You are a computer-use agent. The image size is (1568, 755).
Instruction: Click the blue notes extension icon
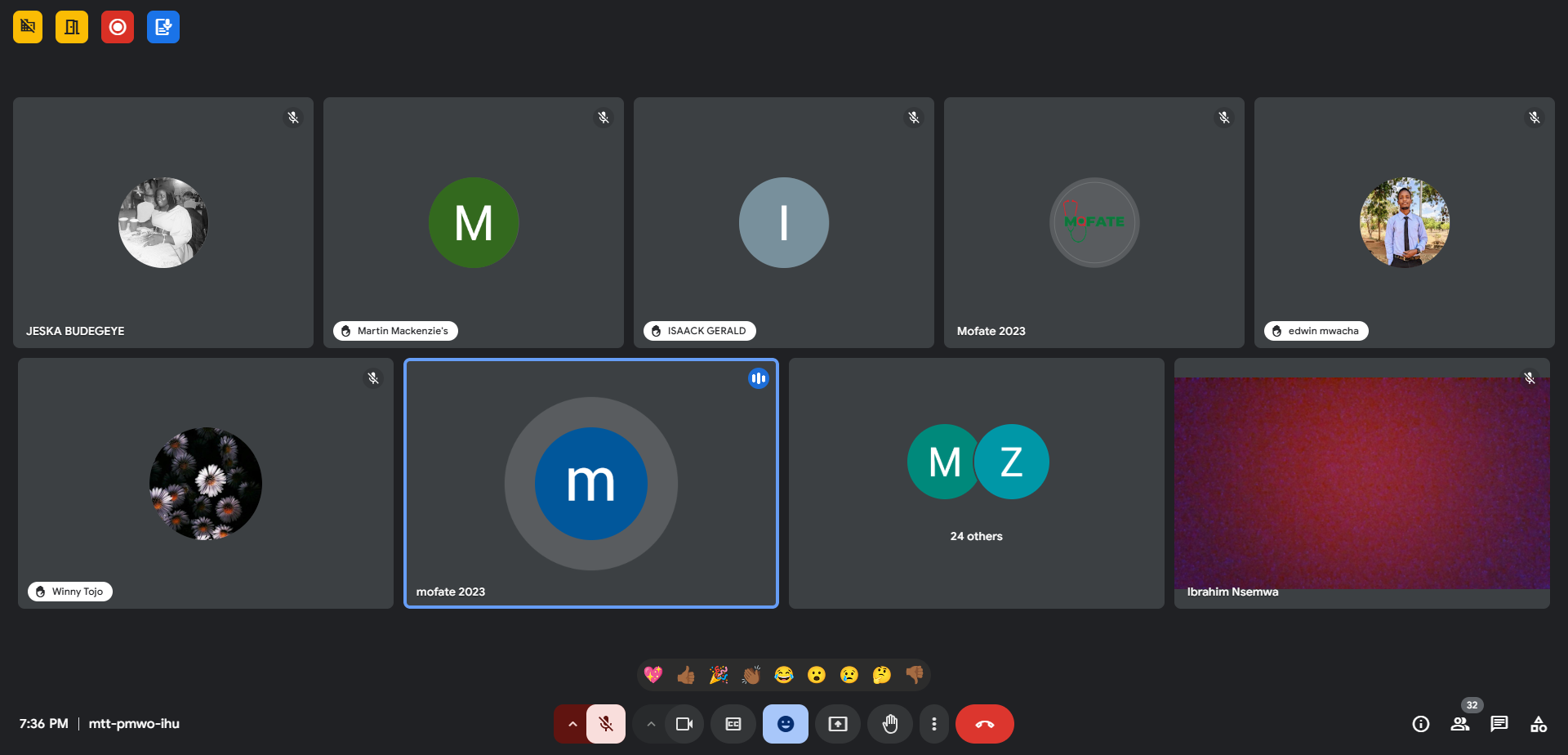coord(163,27)
